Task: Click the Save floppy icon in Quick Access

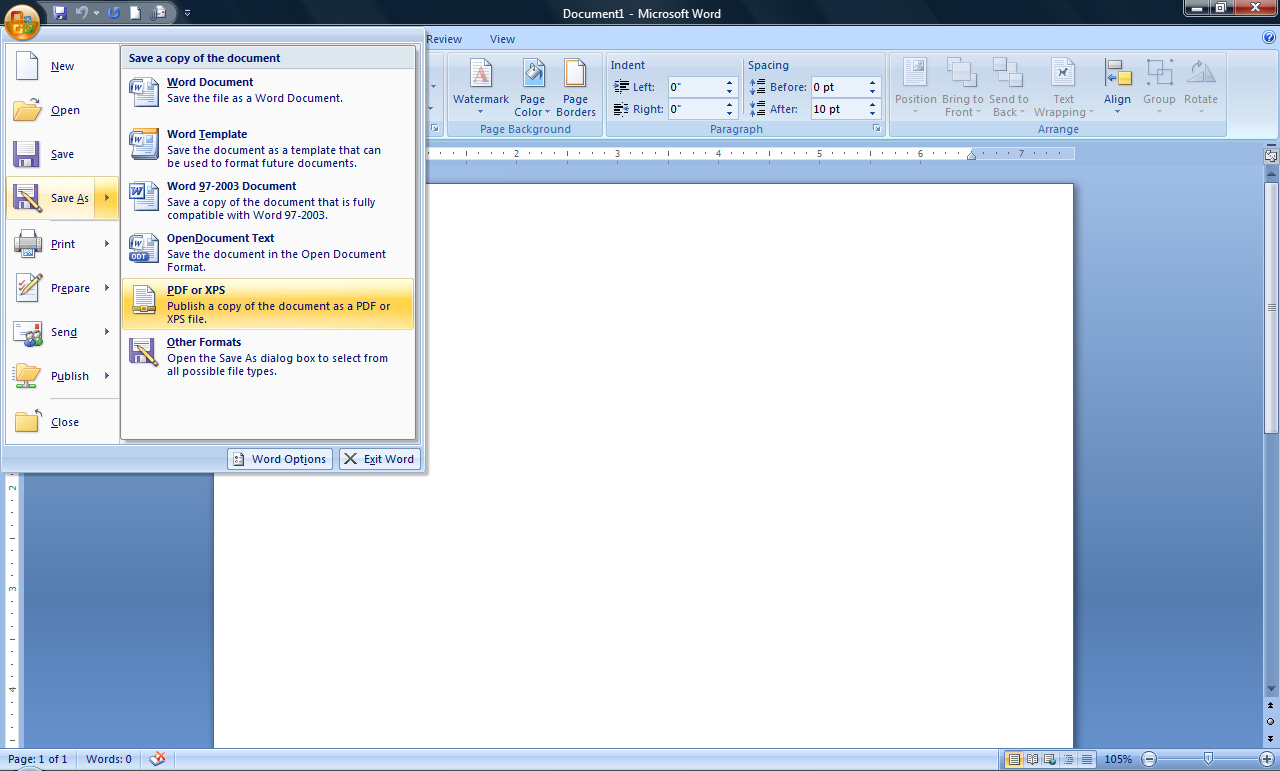Action: pyautogui.click(x=60, y=13)
